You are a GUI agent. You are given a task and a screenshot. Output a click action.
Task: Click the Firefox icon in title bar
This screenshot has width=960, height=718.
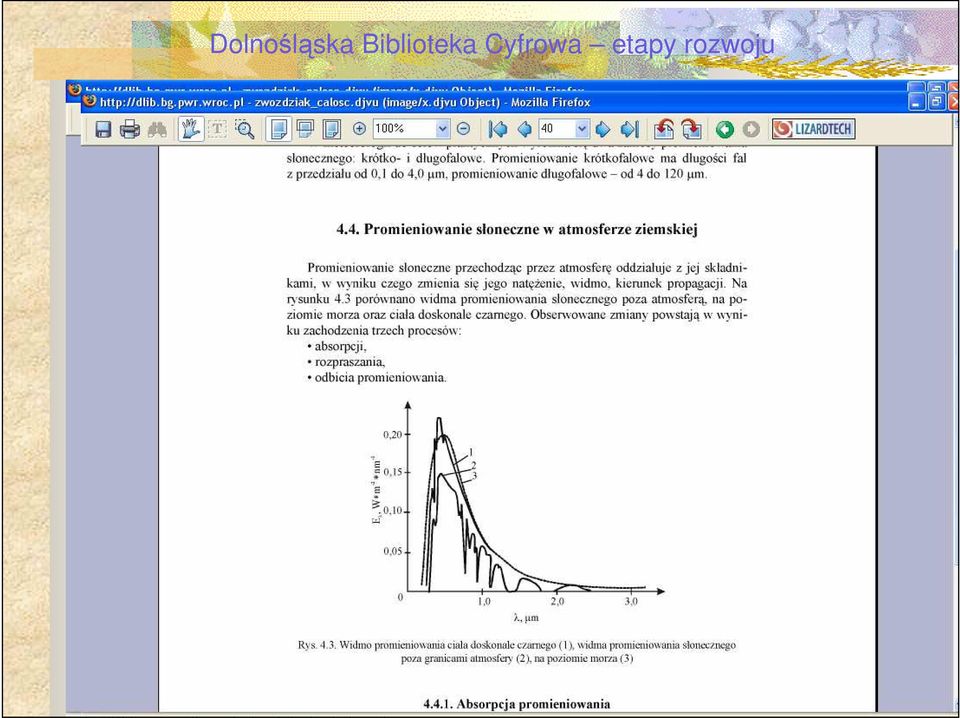tap(90, 100)
